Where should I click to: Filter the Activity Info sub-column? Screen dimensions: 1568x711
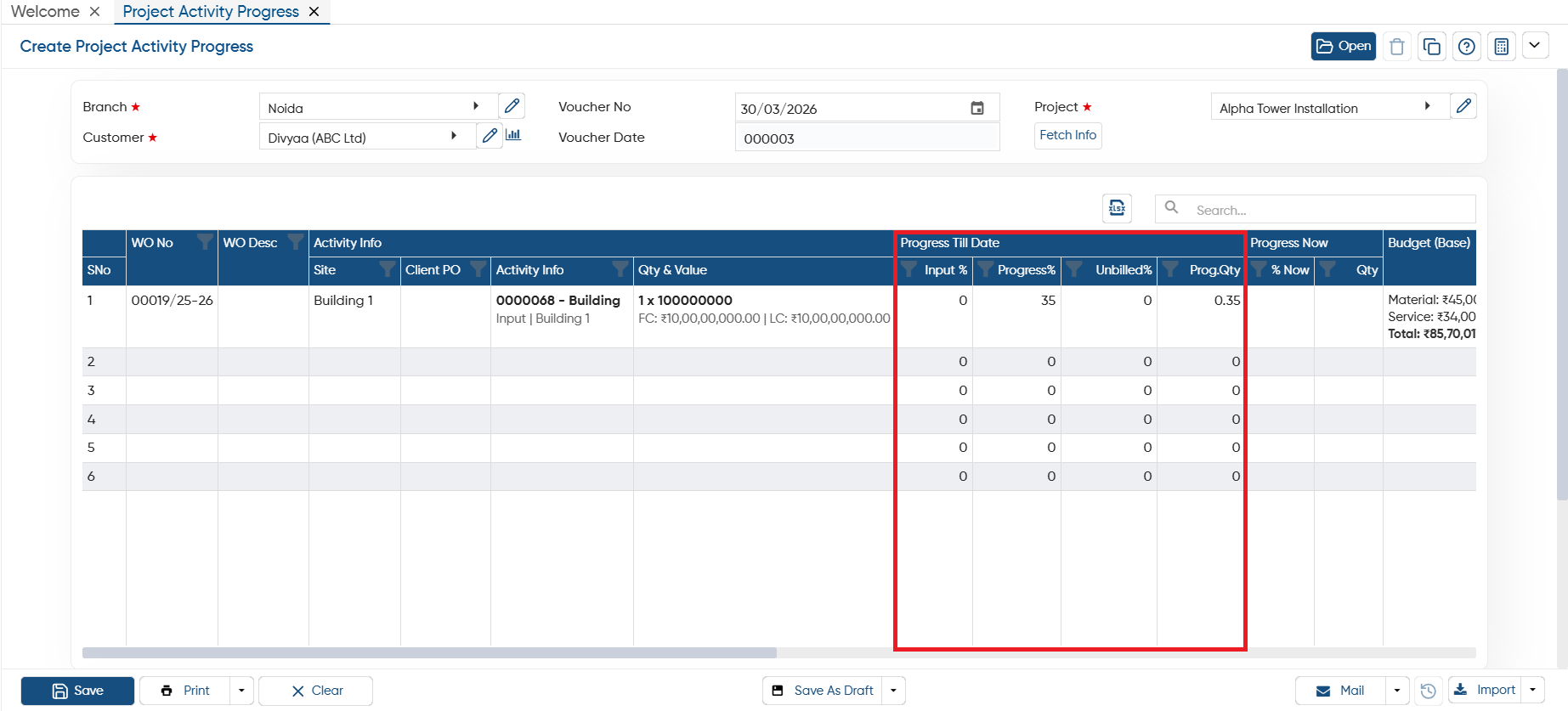620,269
